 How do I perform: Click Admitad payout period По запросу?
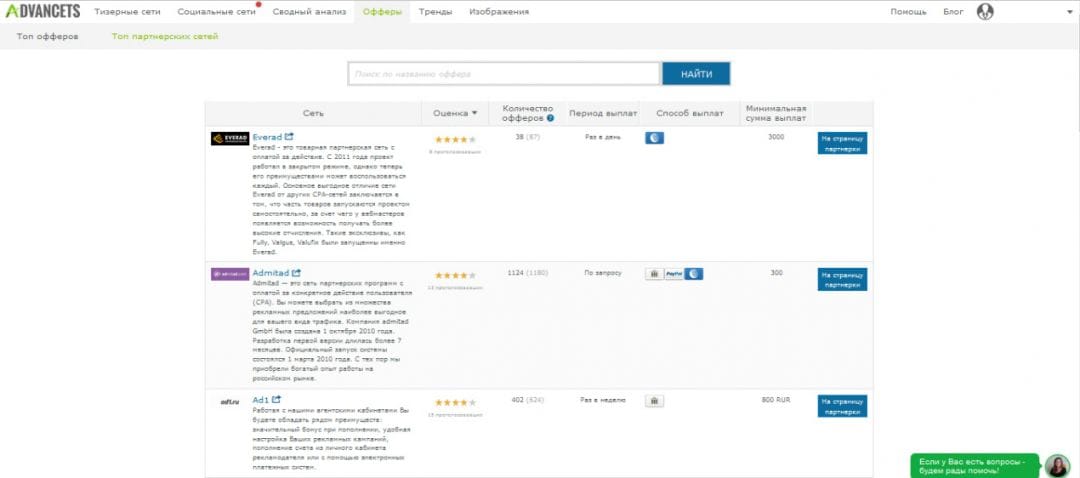[603, 273]
